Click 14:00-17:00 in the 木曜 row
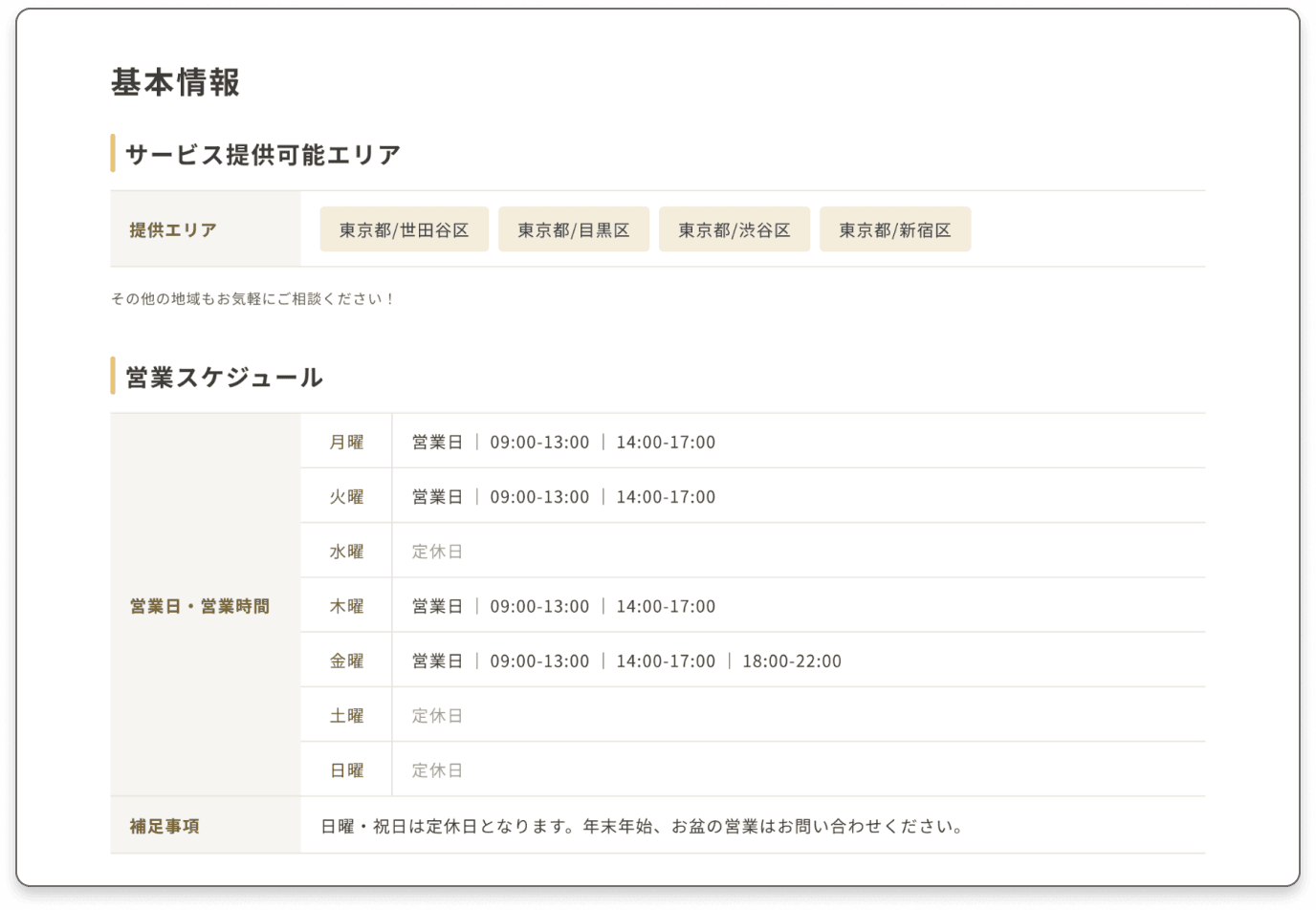1316x910 pixels. [x=666, y=606]
